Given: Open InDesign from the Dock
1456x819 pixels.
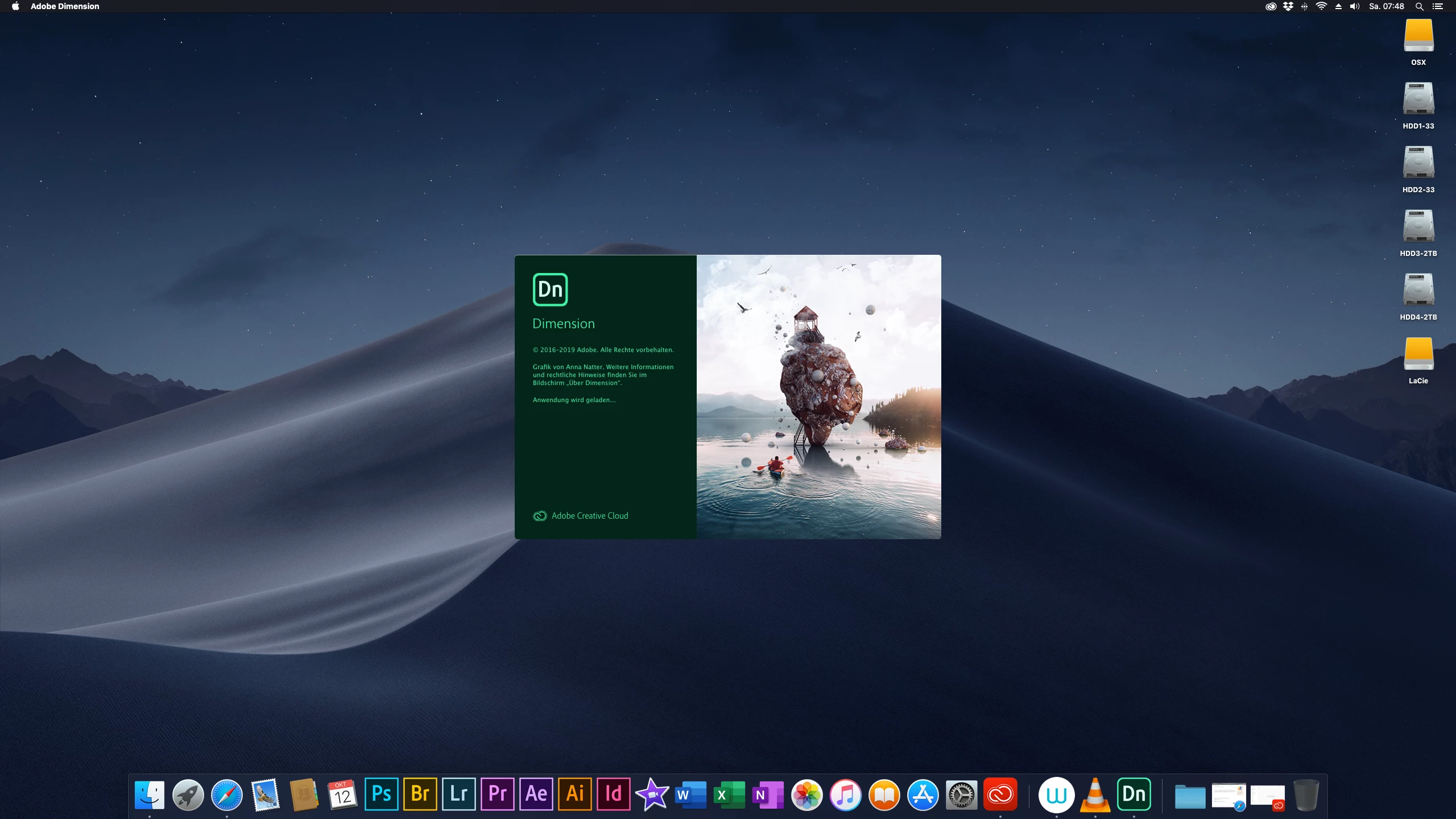Looking at the screenshot, I should (613, 794).
